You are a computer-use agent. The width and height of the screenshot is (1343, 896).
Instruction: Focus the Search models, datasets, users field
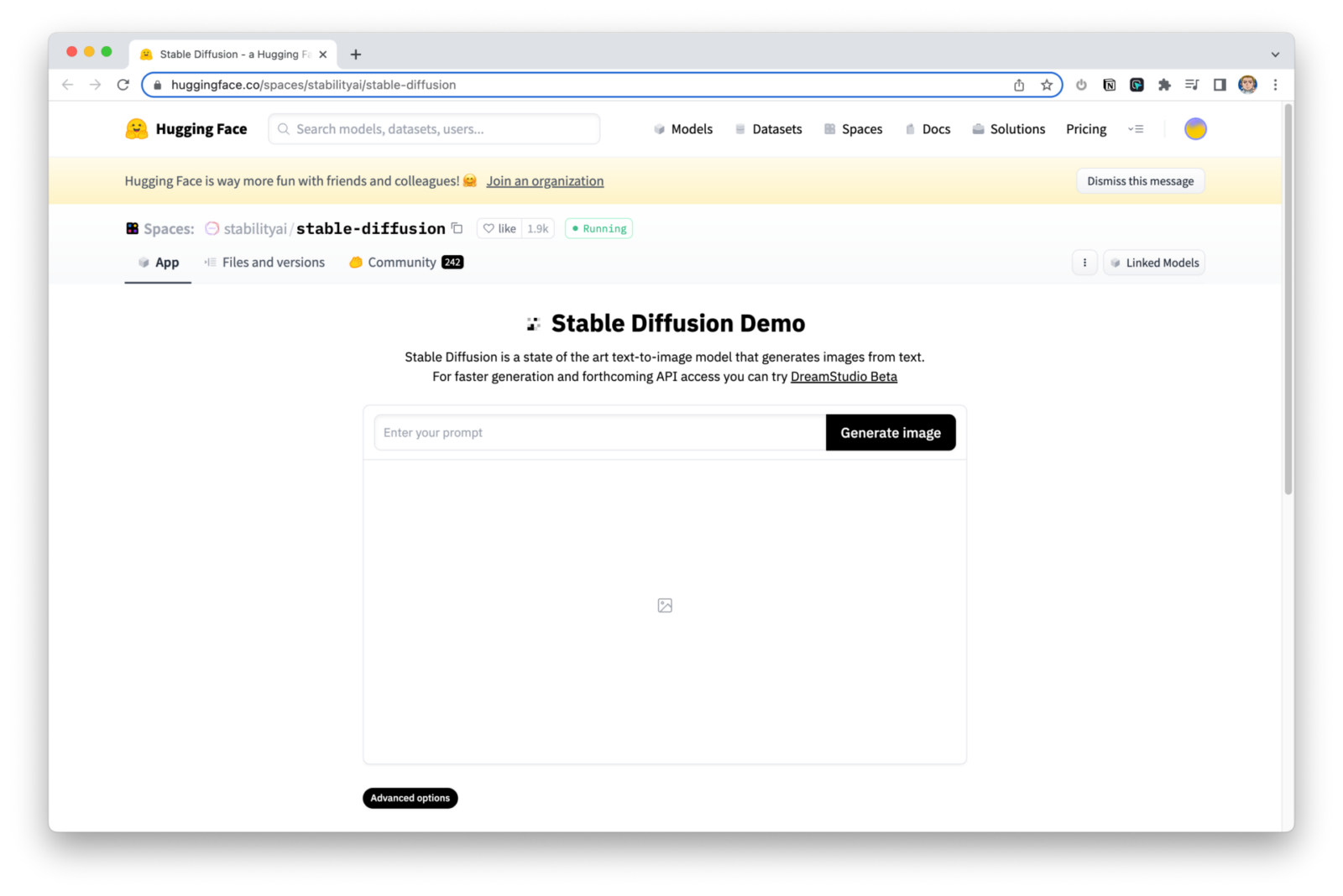434,129
